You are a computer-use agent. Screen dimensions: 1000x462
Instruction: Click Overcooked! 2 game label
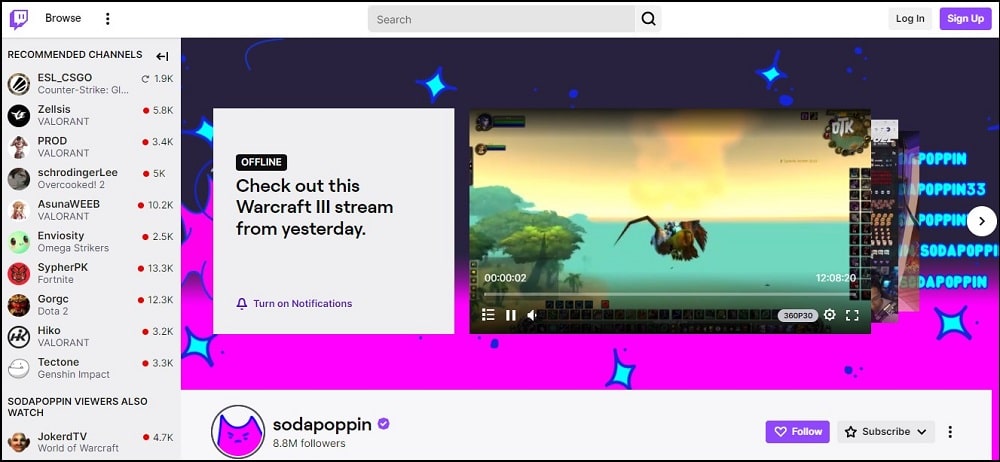71,185
